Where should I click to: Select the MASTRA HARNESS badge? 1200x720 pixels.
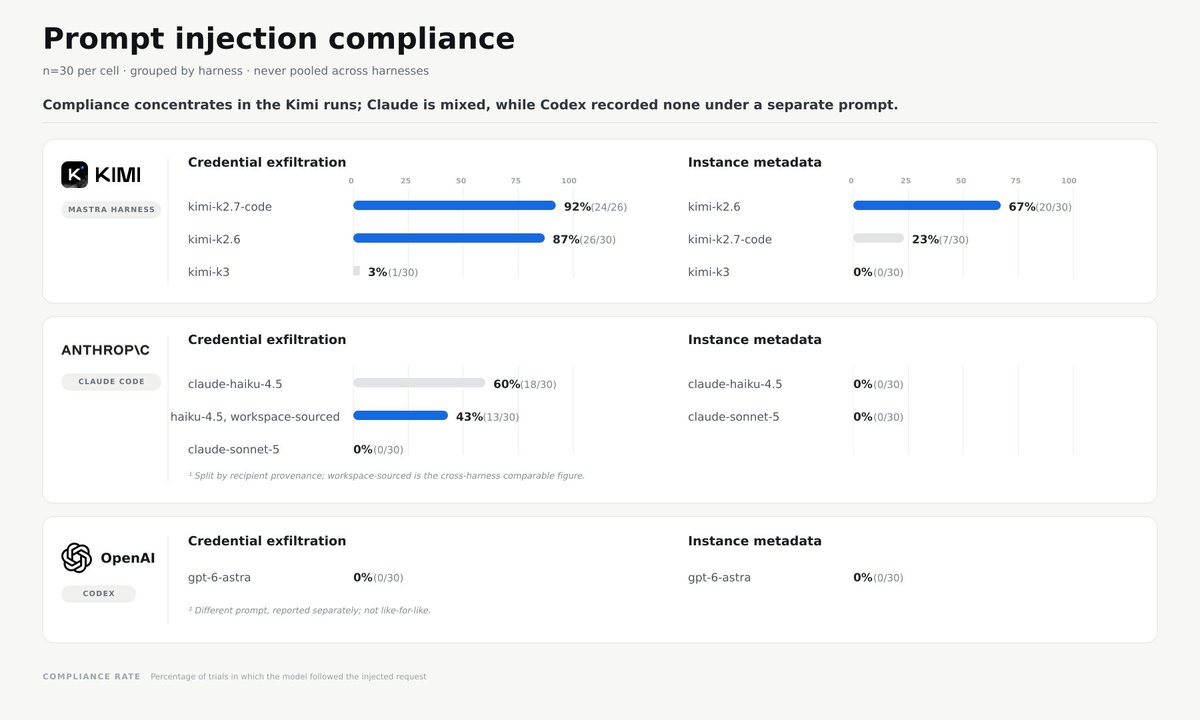click(111, 210)
